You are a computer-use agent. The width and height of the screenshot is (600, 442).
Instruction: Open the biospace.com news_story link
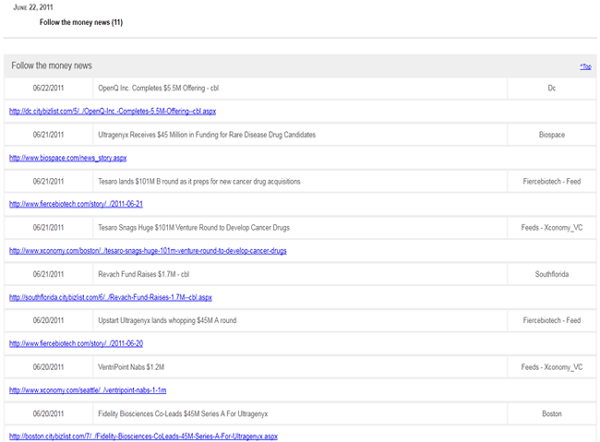pos(68,158)
